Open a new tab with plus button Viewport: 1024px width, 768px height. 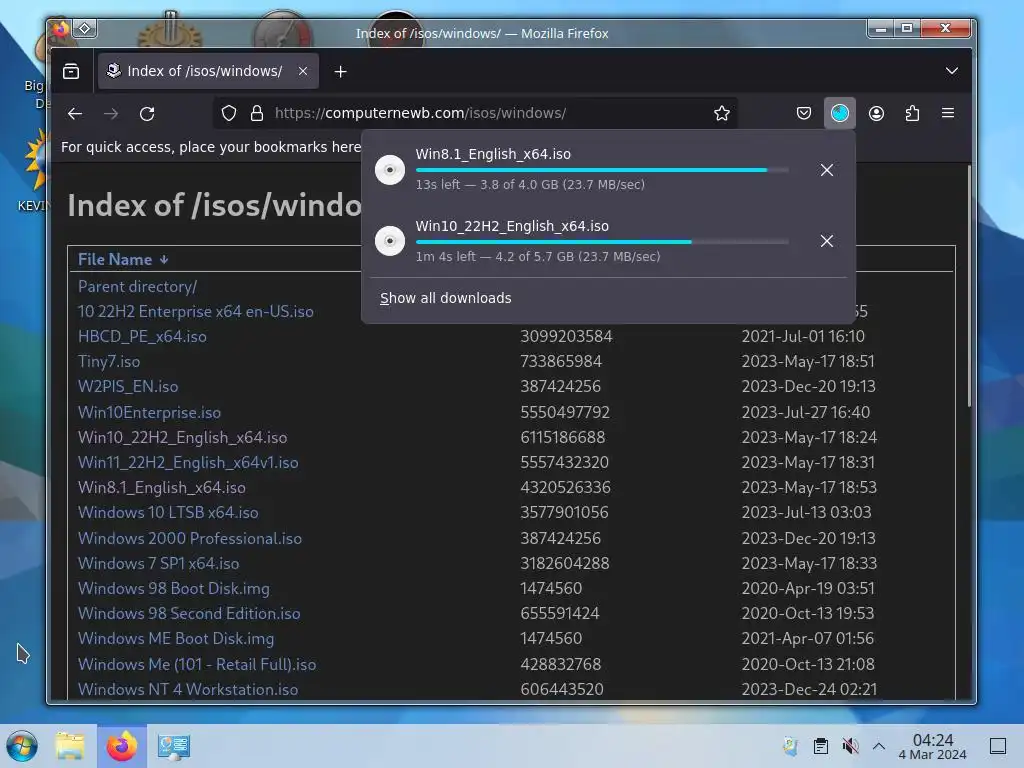click(x=340, y=71)
